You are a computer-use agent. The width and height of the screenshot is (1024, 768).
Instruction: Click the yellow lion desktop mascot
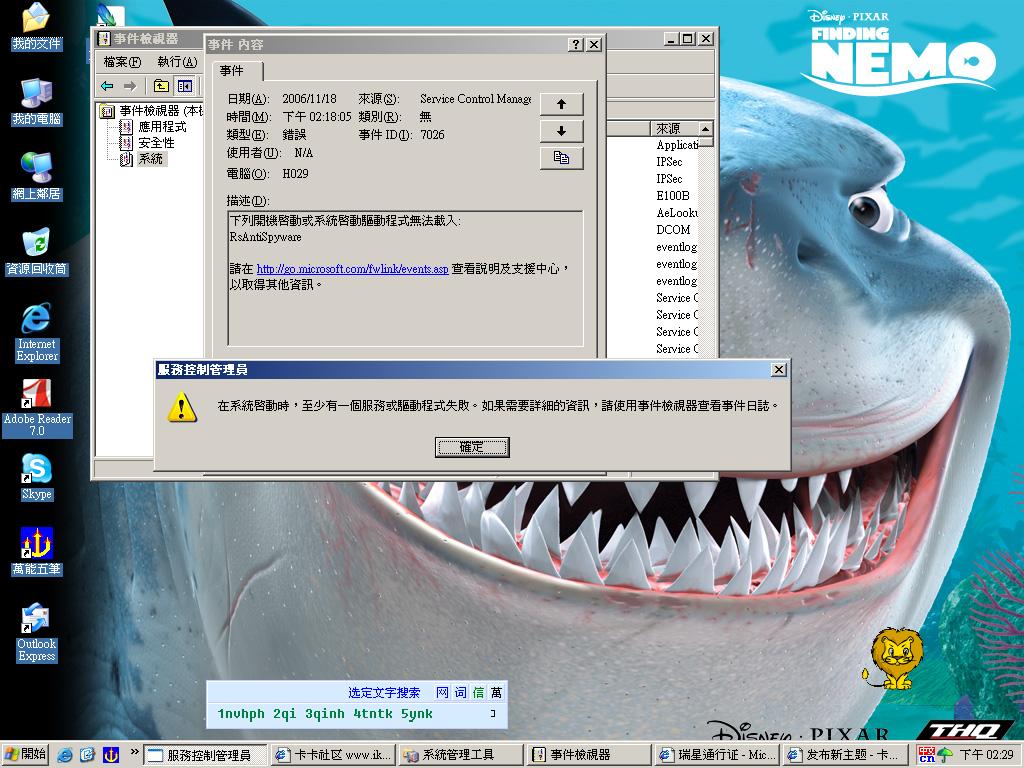[x=893, y=658]
